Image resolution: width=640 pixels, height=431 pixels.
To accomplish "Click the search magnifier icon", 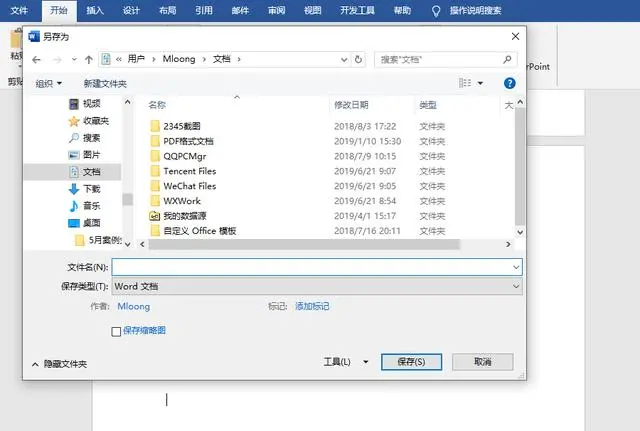I will pyautogui.click(x=507, y=60).
